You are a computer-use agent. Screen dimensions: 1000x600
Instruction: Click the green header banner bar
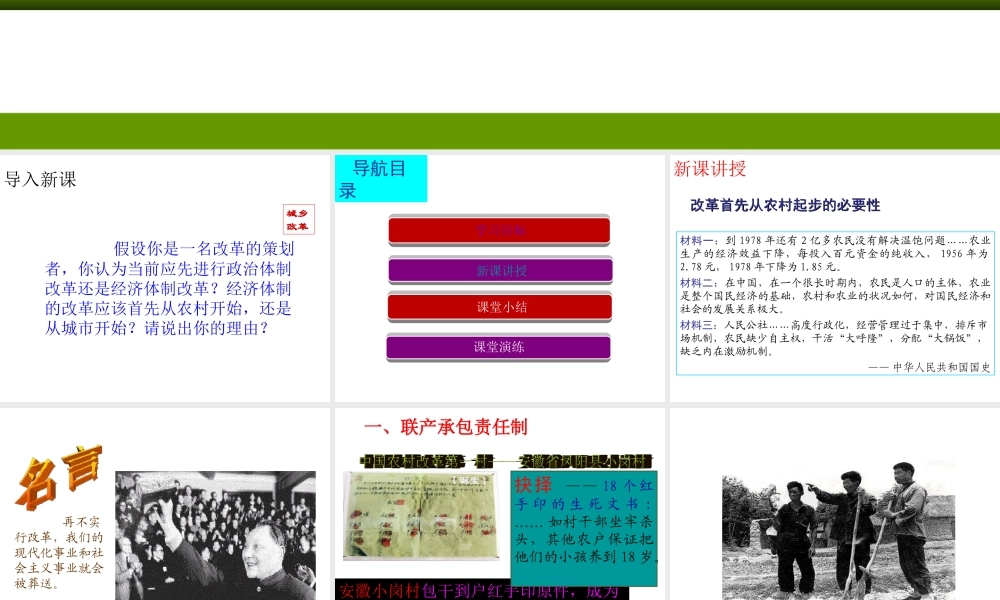coord(500,131)
